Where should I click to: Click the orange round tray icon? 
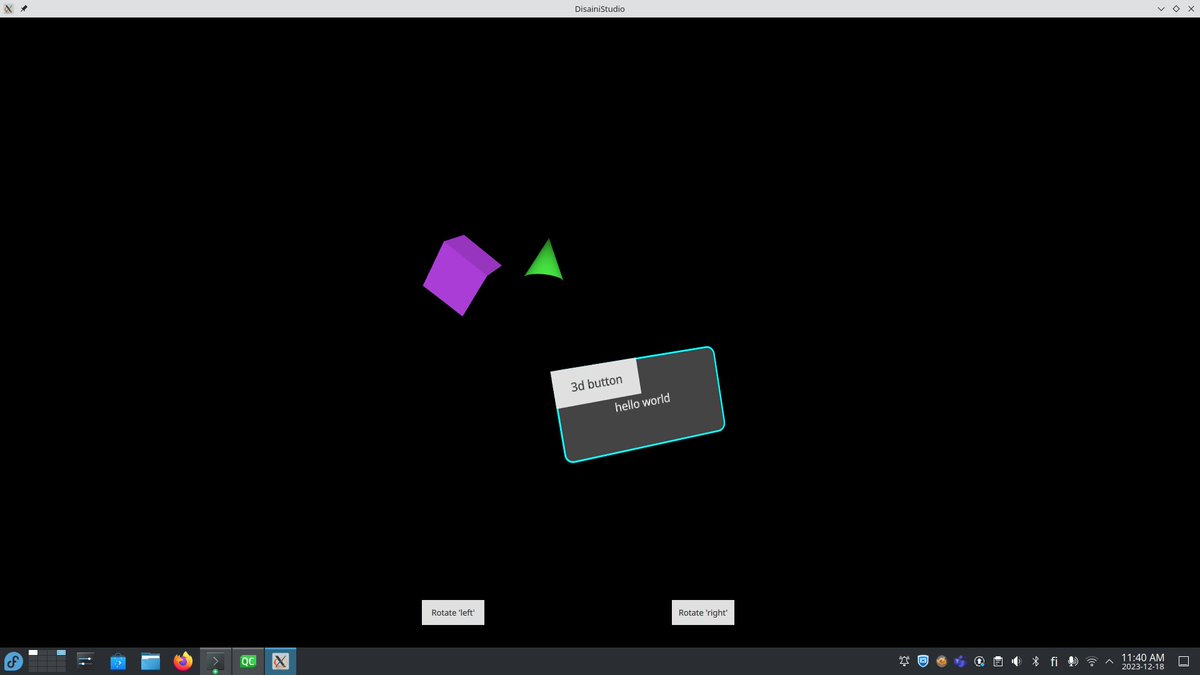pyautogui.click(x=941, y=661)
